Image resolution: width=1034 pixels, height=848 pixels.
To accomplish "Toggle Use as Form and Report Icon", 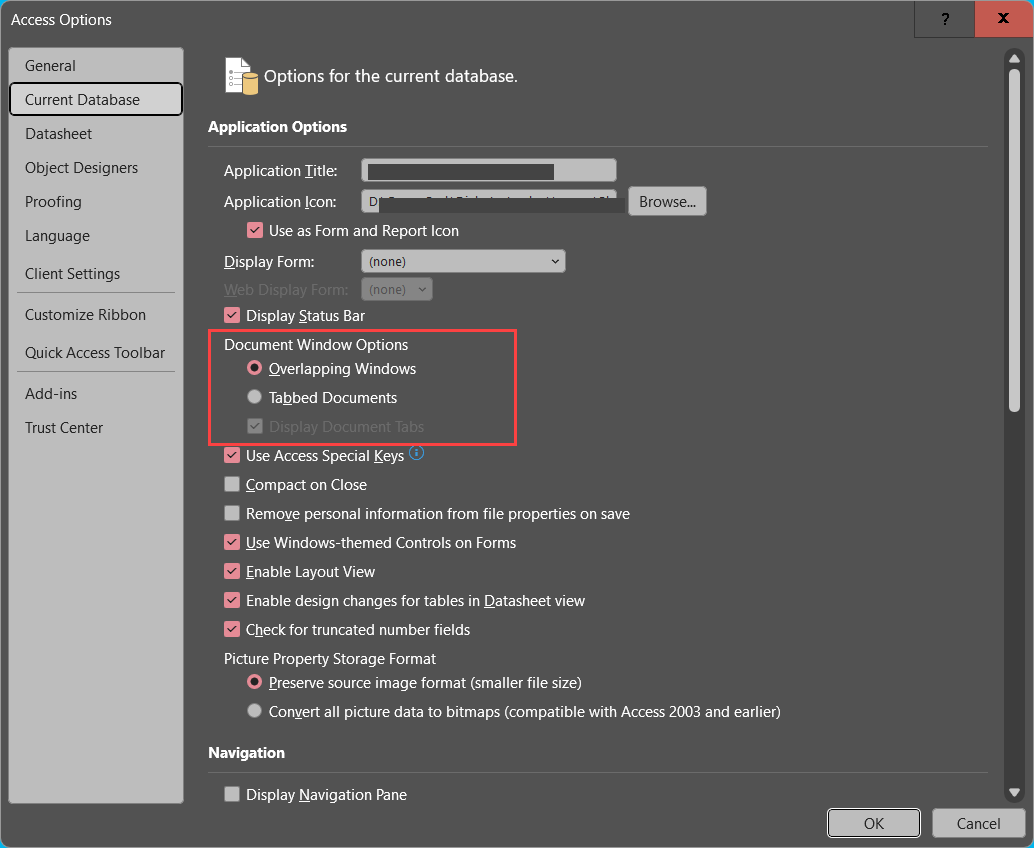I will tap(255, 230).
